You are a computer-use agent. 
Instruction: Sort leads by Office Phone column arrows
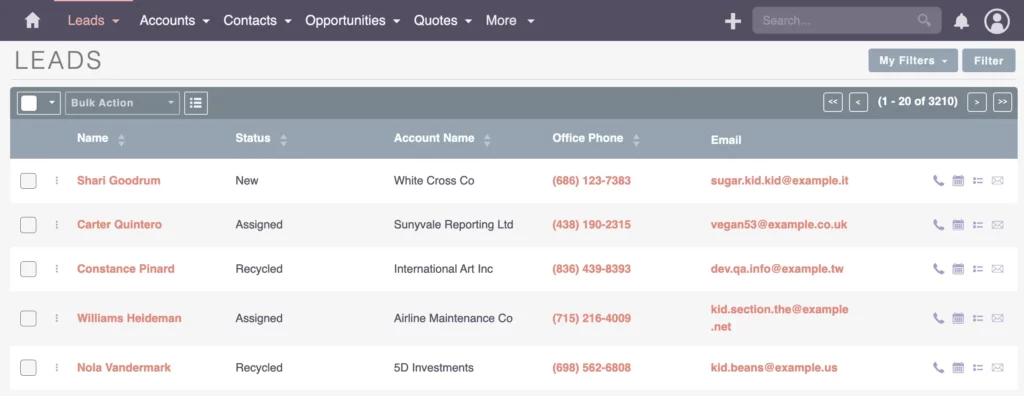tap(636, 139)
